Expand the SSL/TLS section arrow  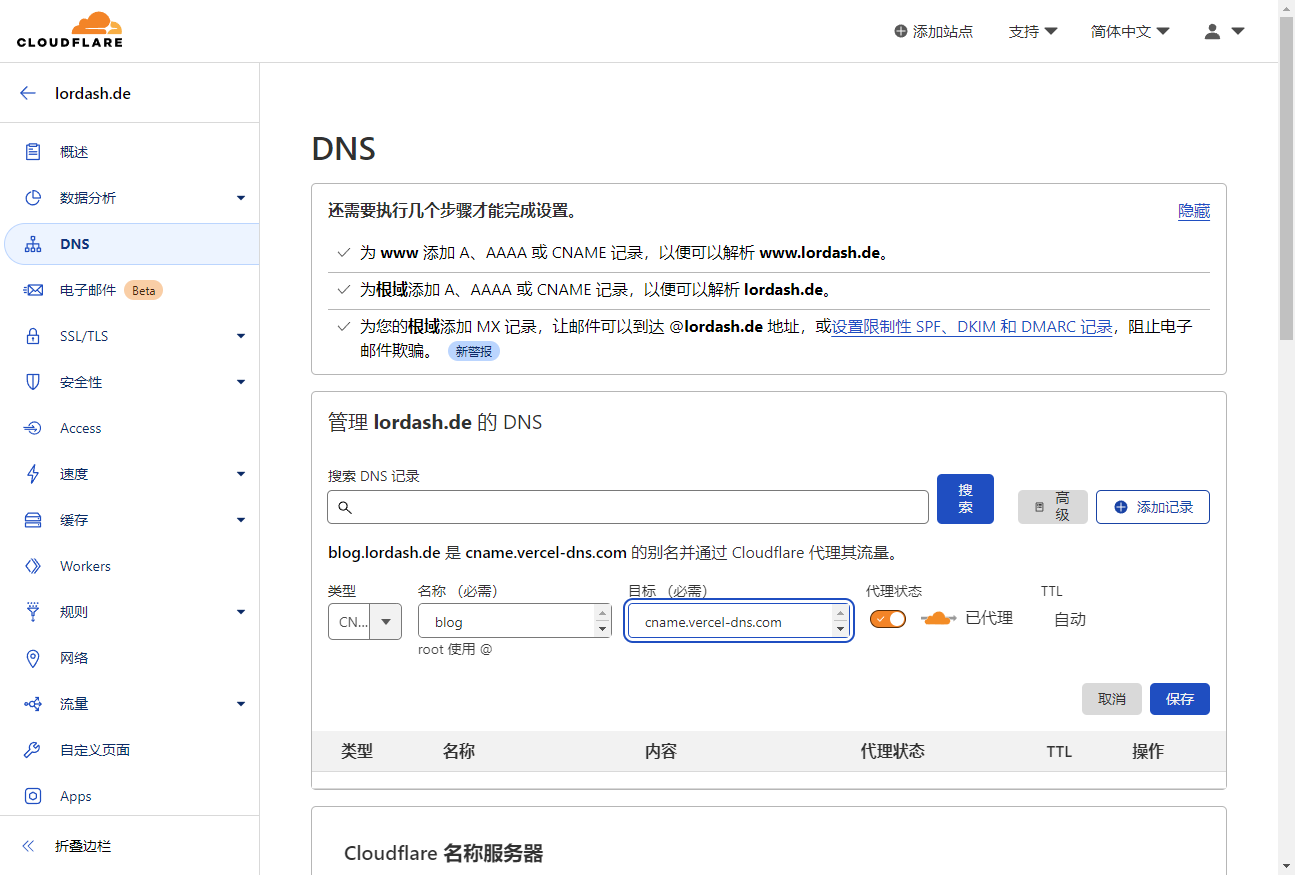241,336
